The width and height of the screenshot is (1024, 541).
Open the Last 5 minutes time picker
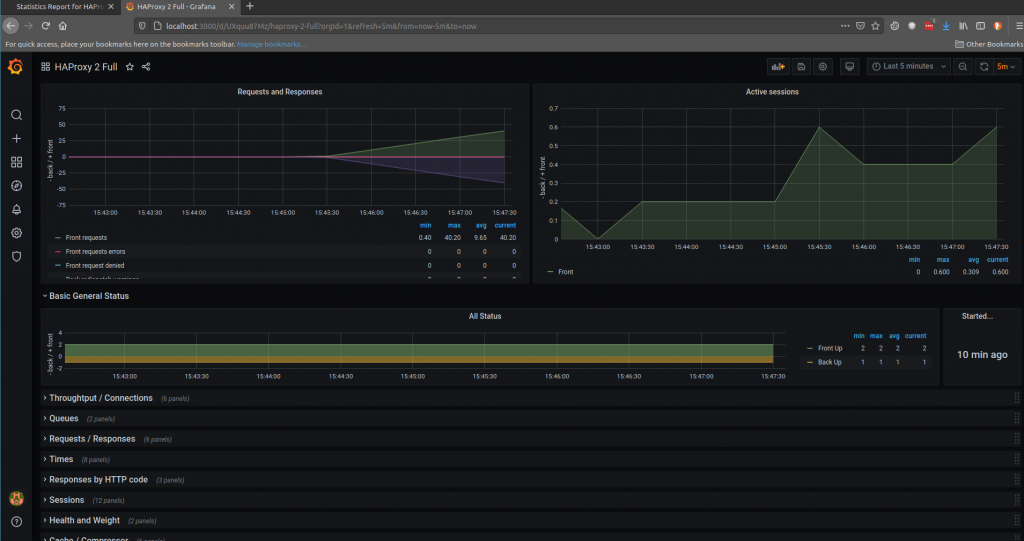[909, 67]
